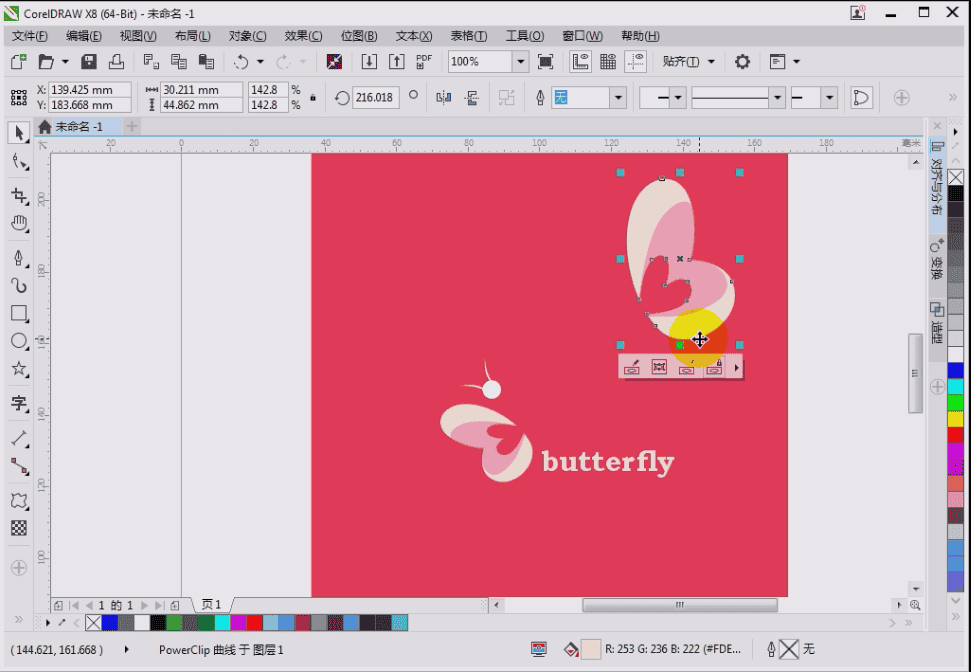Select the Transparency checkerboard tool

pyautogui.click(x=19, y=528)
